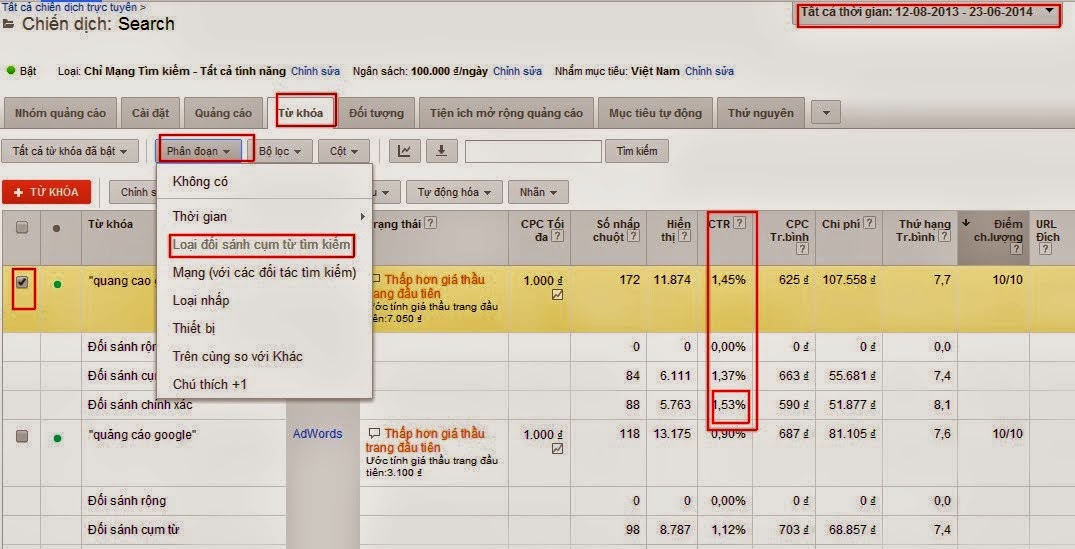Open the date range dropdown
This screenshot has width=1075, height=549.
[928, 12]
